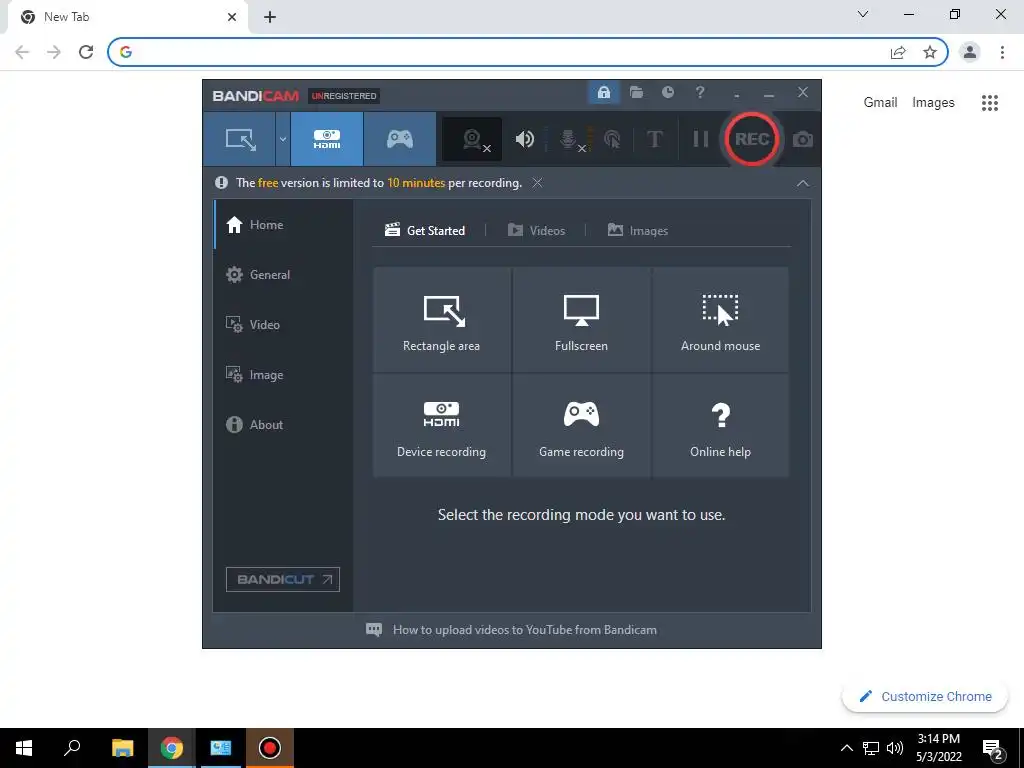The width and height of the screenshot is (1024, 768).
Task: Choose the Around mouse recording tile
Action: click(x=720, y=319)
